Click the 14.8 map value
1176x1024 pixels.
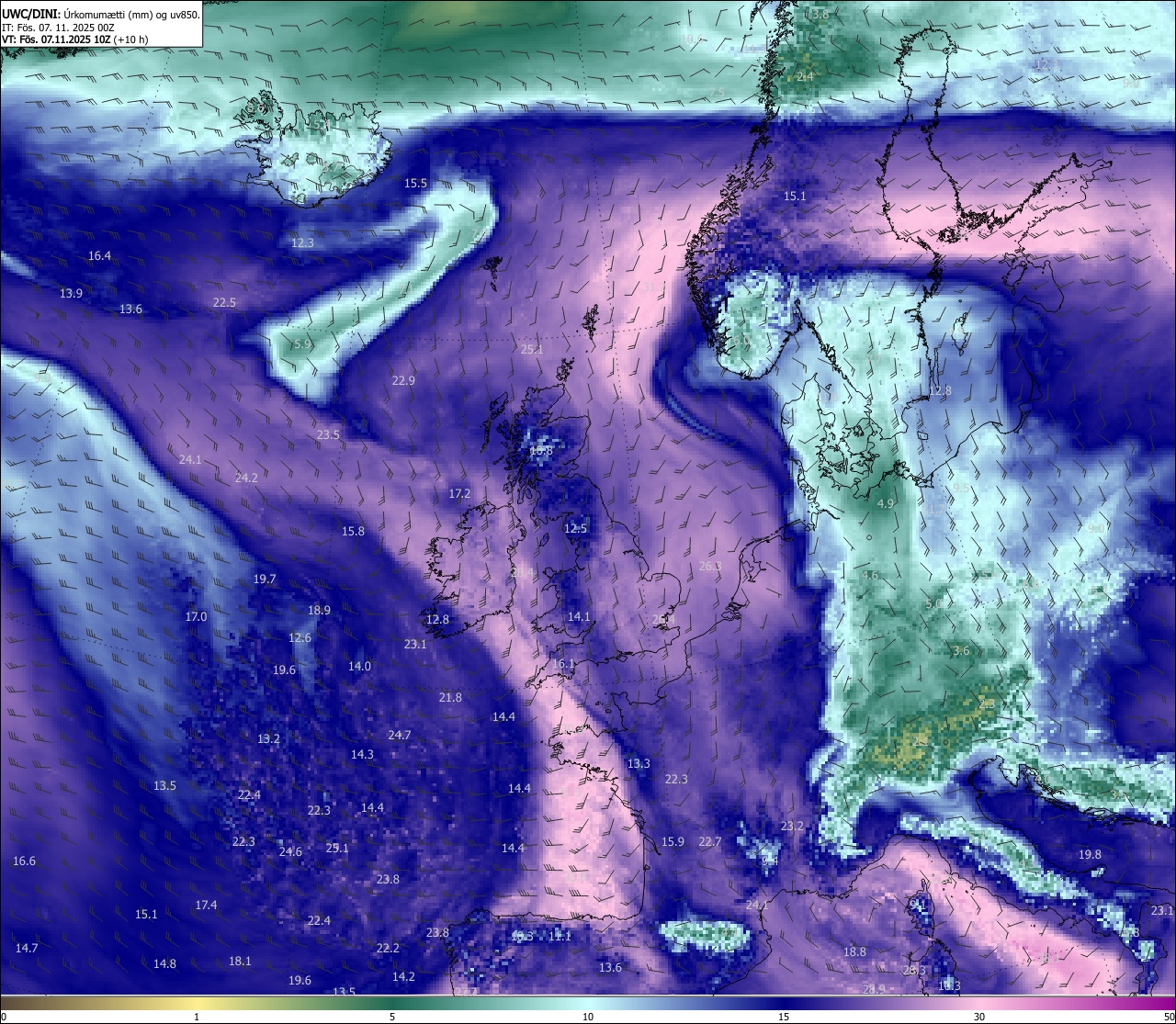[164, 964]
